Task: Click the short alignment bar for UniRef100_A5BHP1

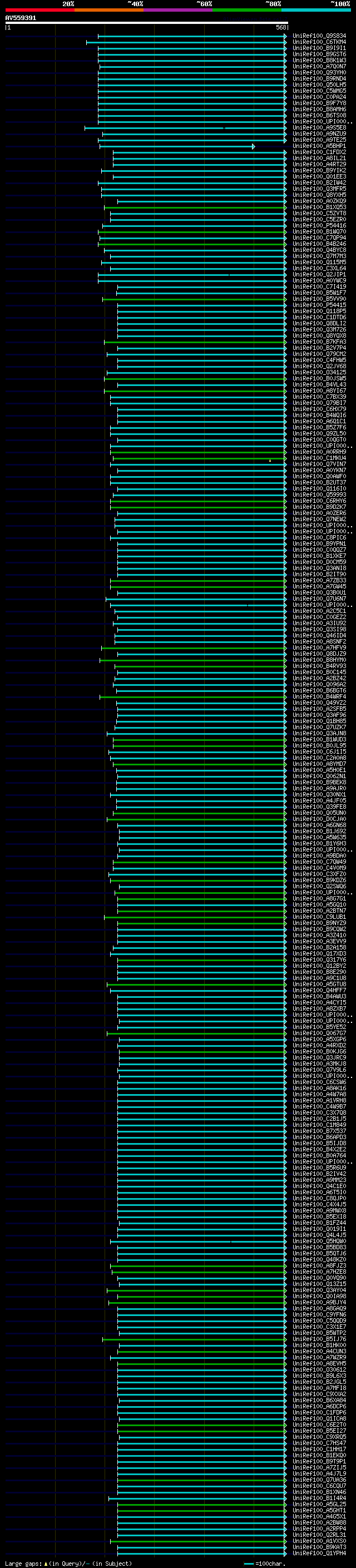Action: point(177,146)
